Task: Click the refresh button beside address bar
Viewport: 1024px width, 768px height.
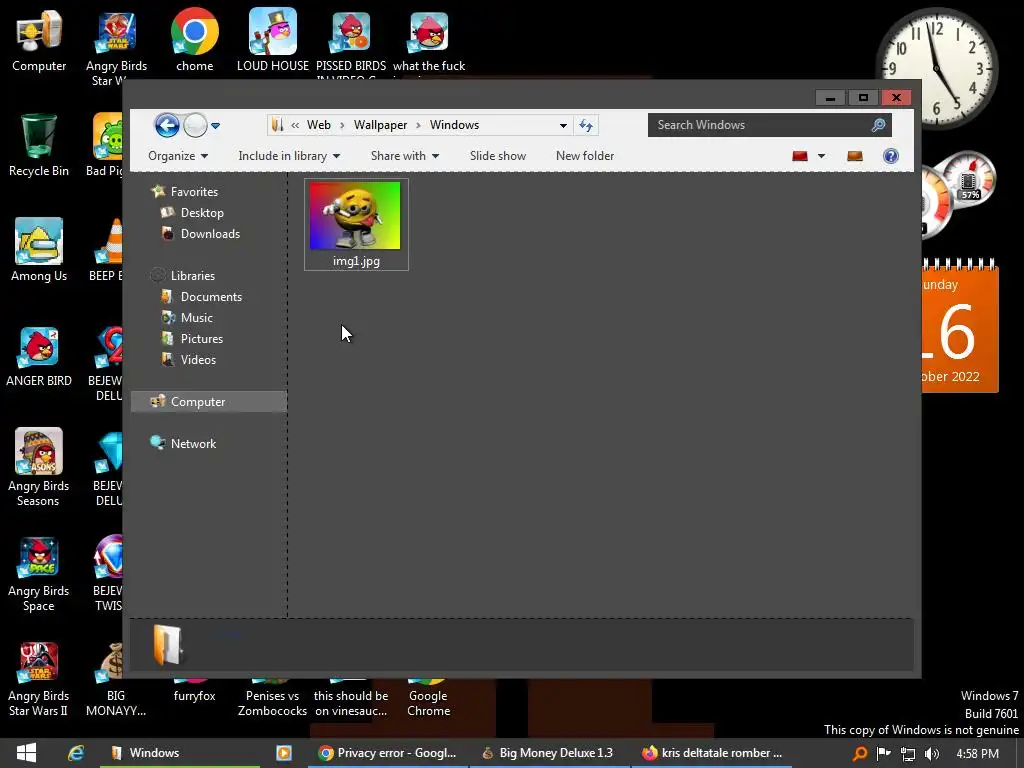Action: [x=586, y=125]
